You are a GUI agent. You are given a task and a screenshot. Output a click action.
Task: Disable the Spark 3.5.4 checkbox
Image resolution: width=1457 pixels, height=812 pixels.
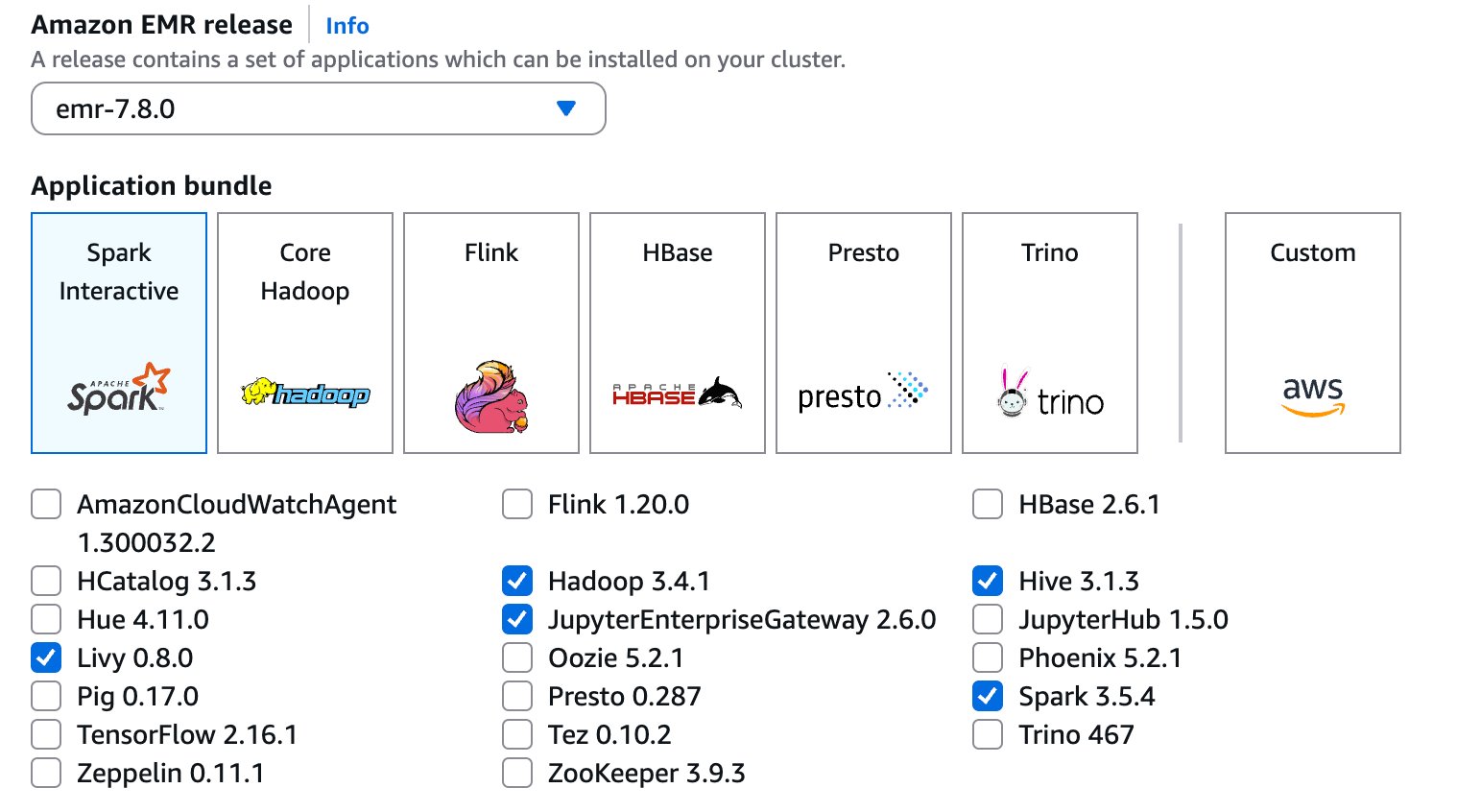click(988, 696)
